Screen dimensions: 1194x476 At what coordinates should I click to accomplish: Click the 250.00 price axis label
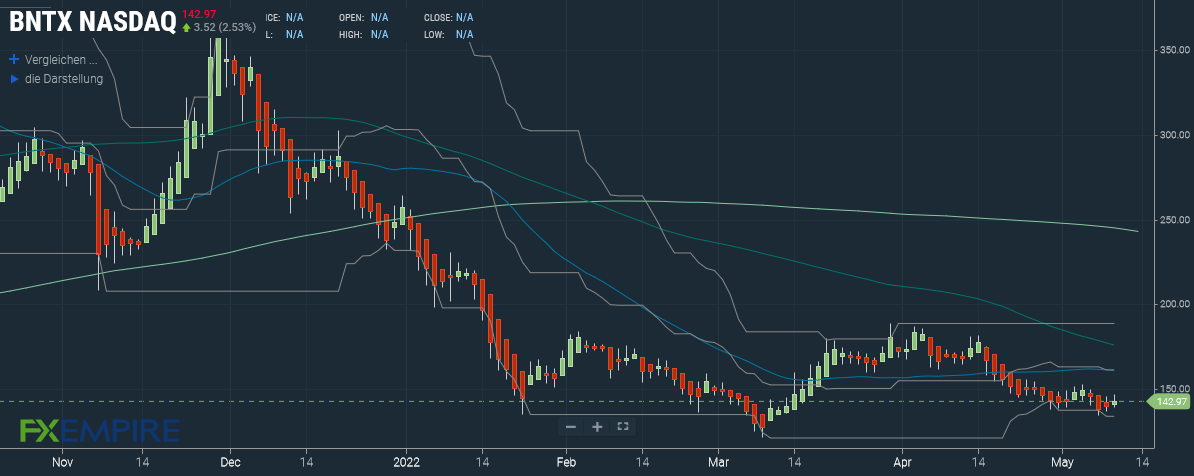click(x=1175, y=220)
